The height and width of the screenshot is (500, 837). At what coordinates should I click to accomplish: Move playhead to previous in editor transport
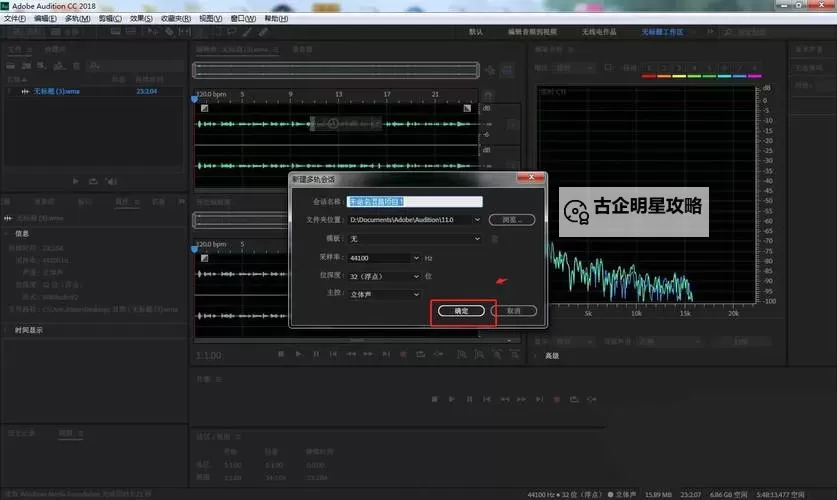coord(333,354)
